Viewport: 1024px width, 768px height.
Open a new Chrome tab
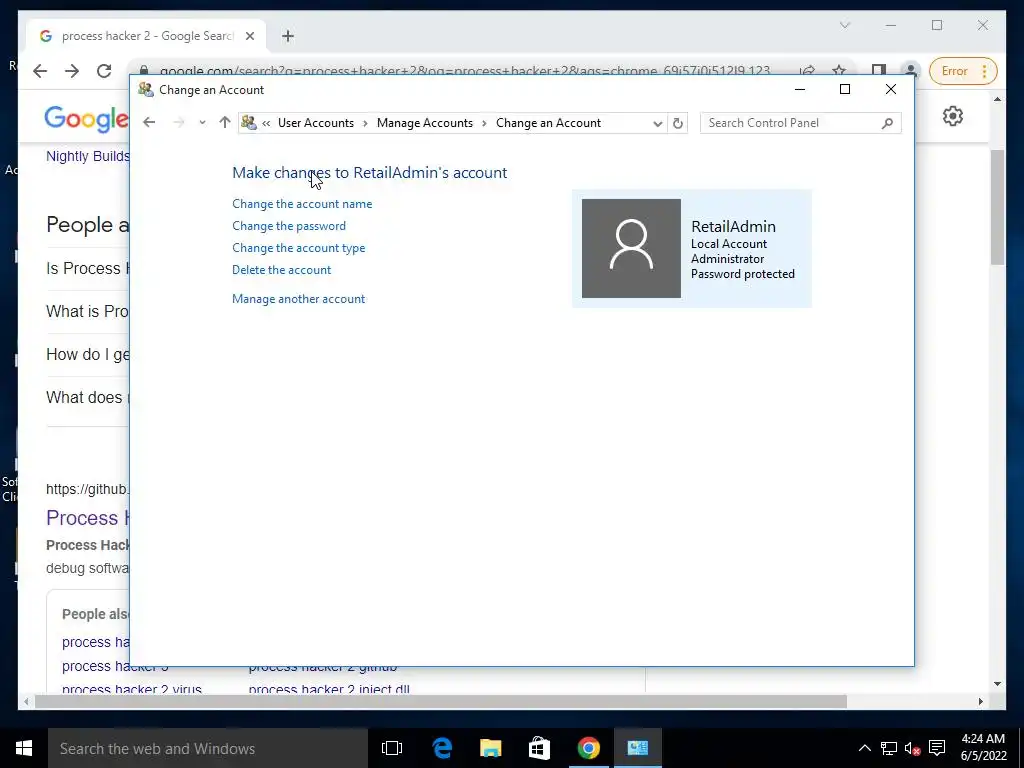[288, 36]
